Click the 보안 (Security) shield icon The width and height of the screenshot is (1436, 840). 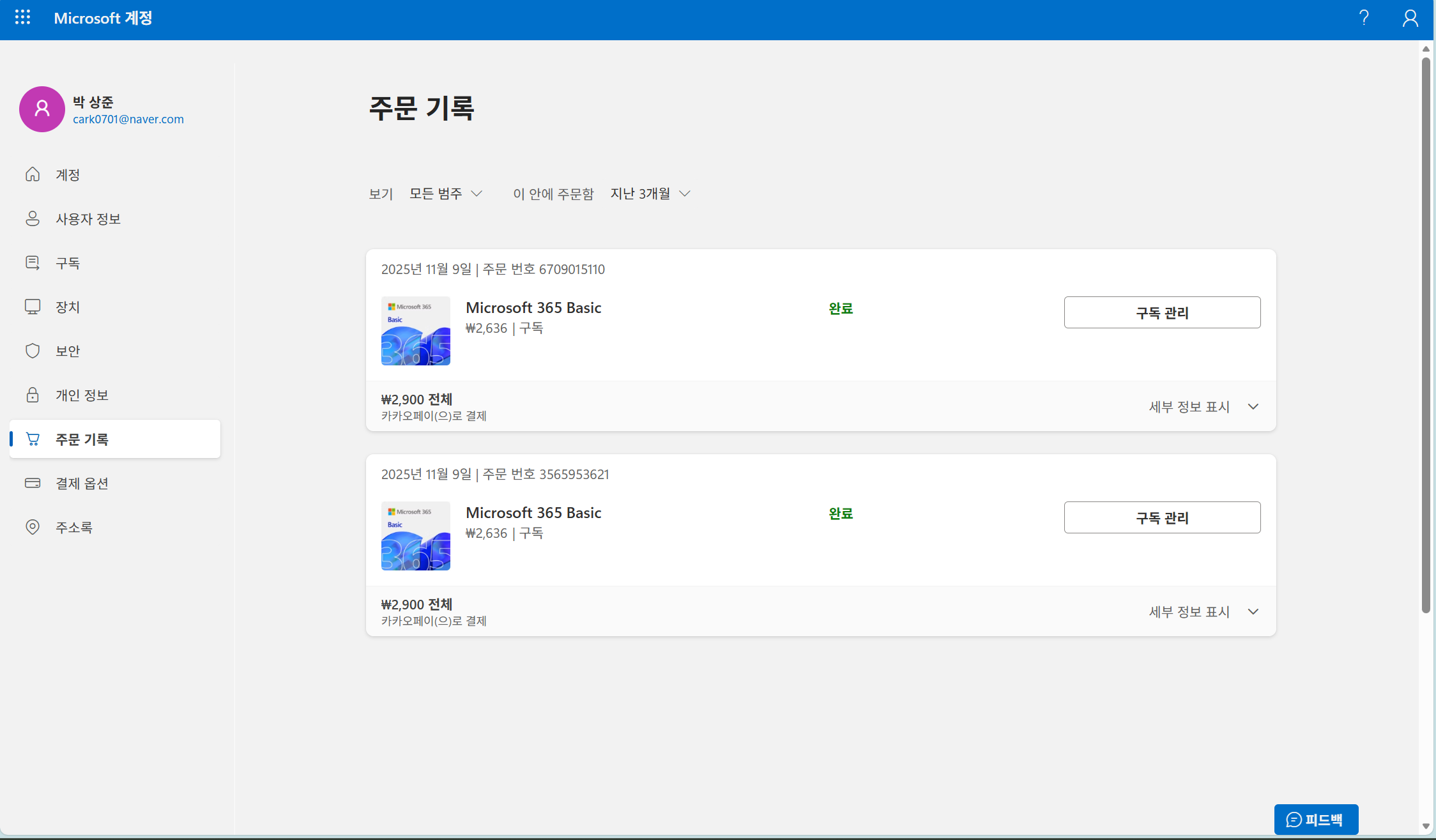(33, 350)
